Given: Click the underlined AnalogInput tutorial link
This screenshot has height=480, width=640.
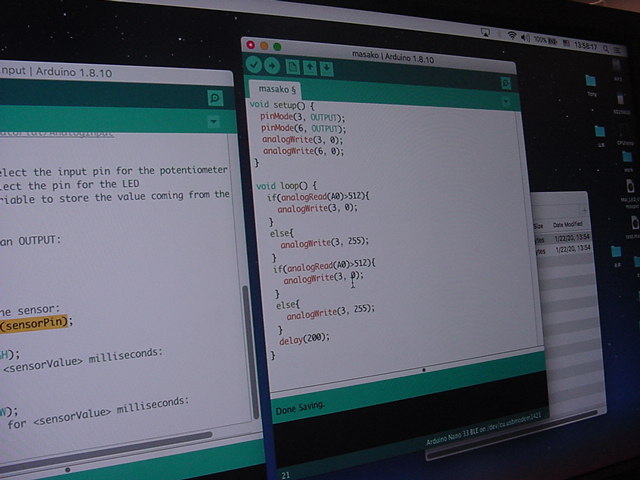Looking at the screenshot, I should tap(57, 133).
